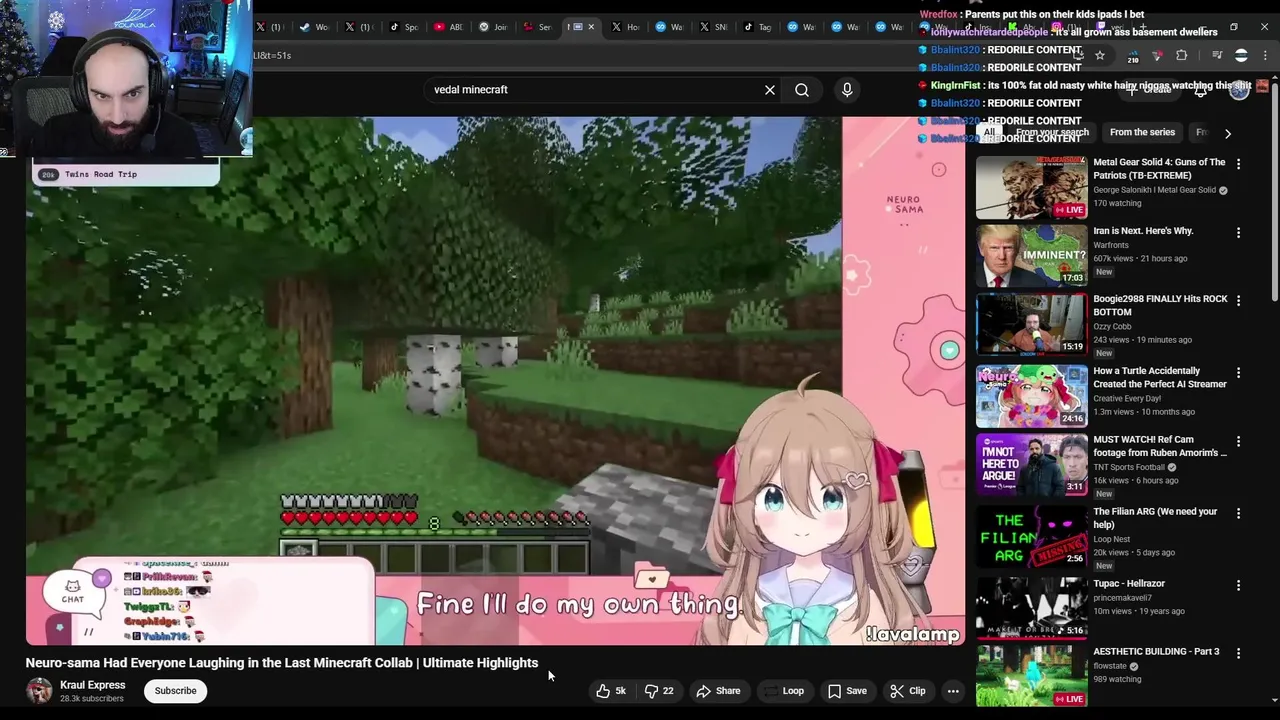Open Chrome media controls icon

1217,56
